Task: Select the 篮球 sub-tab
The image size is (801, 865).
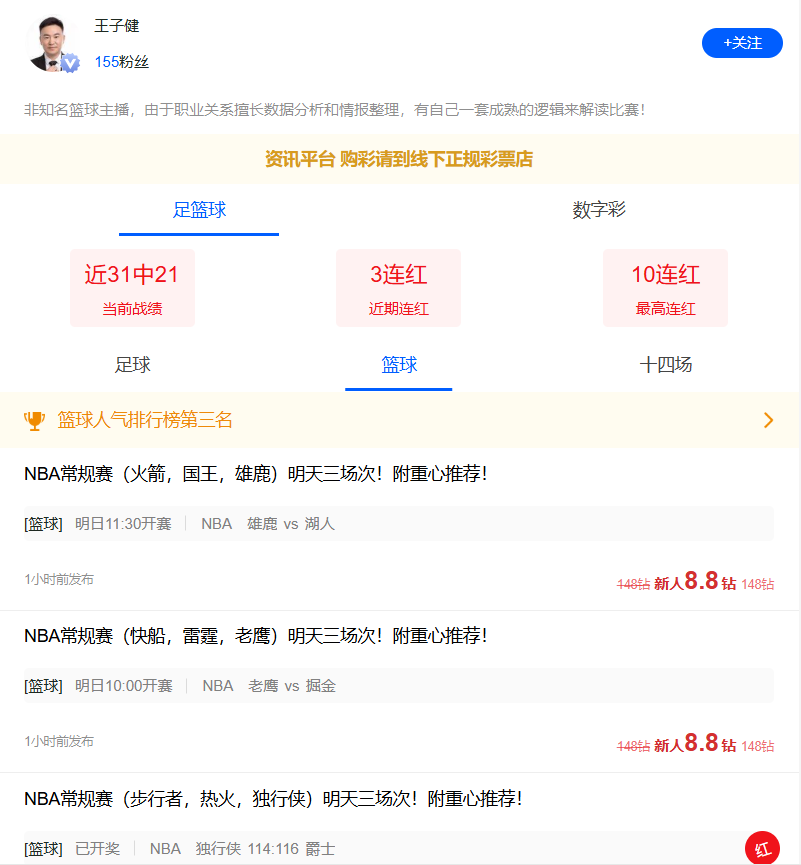Action: click(x=399, y=365)
